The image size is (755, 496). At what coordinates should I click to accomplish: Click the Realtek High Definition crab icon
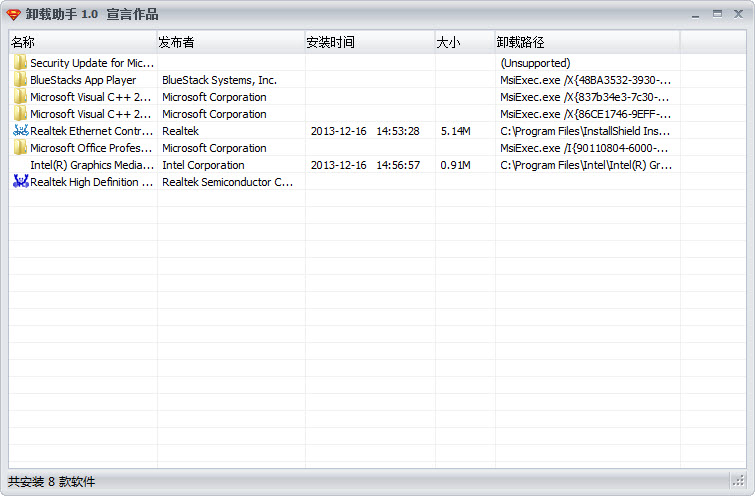(x=20, y=182)
